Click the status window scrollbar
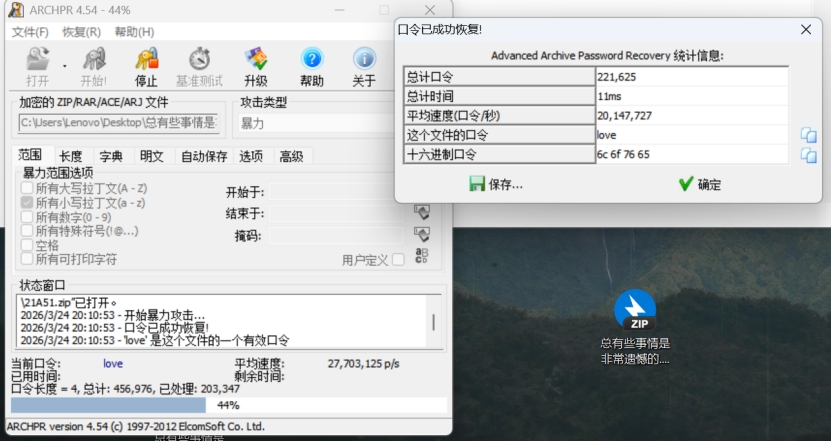Image resolution: width=831 pixels, height=442 pixels. (x=434, y=322)
